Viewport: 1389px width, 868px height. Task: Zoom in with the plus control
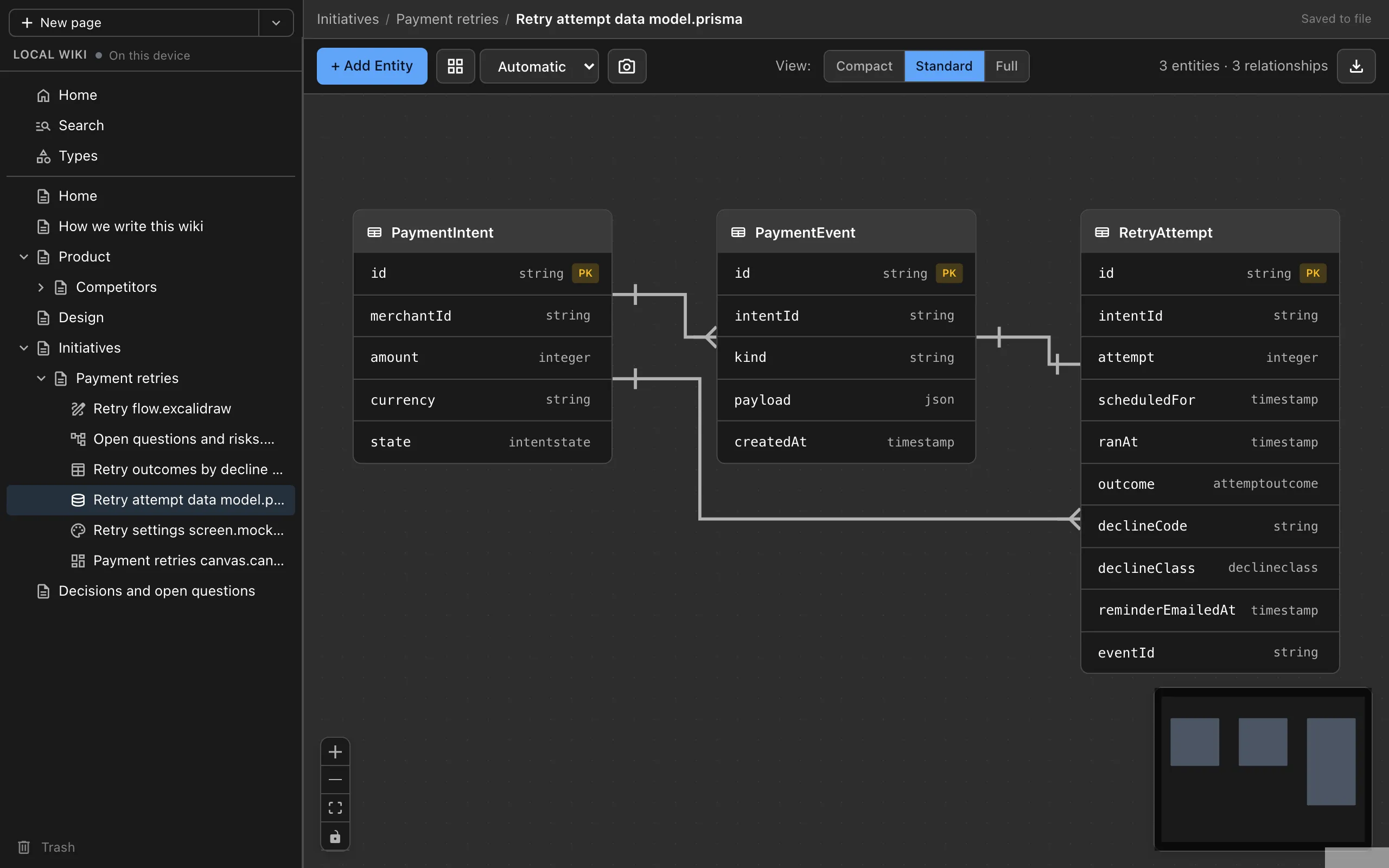[x=335, y=751]
